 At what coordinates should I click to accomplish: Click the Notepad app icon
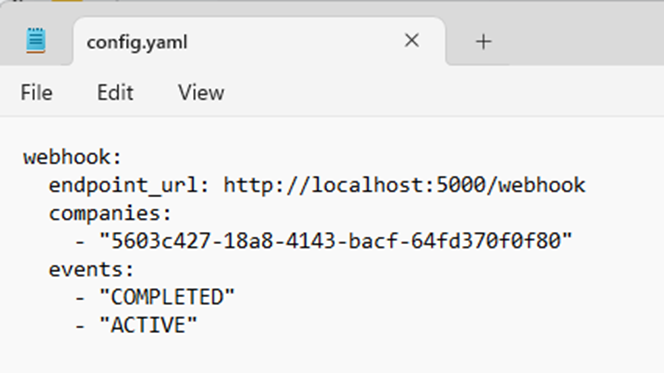36,41
